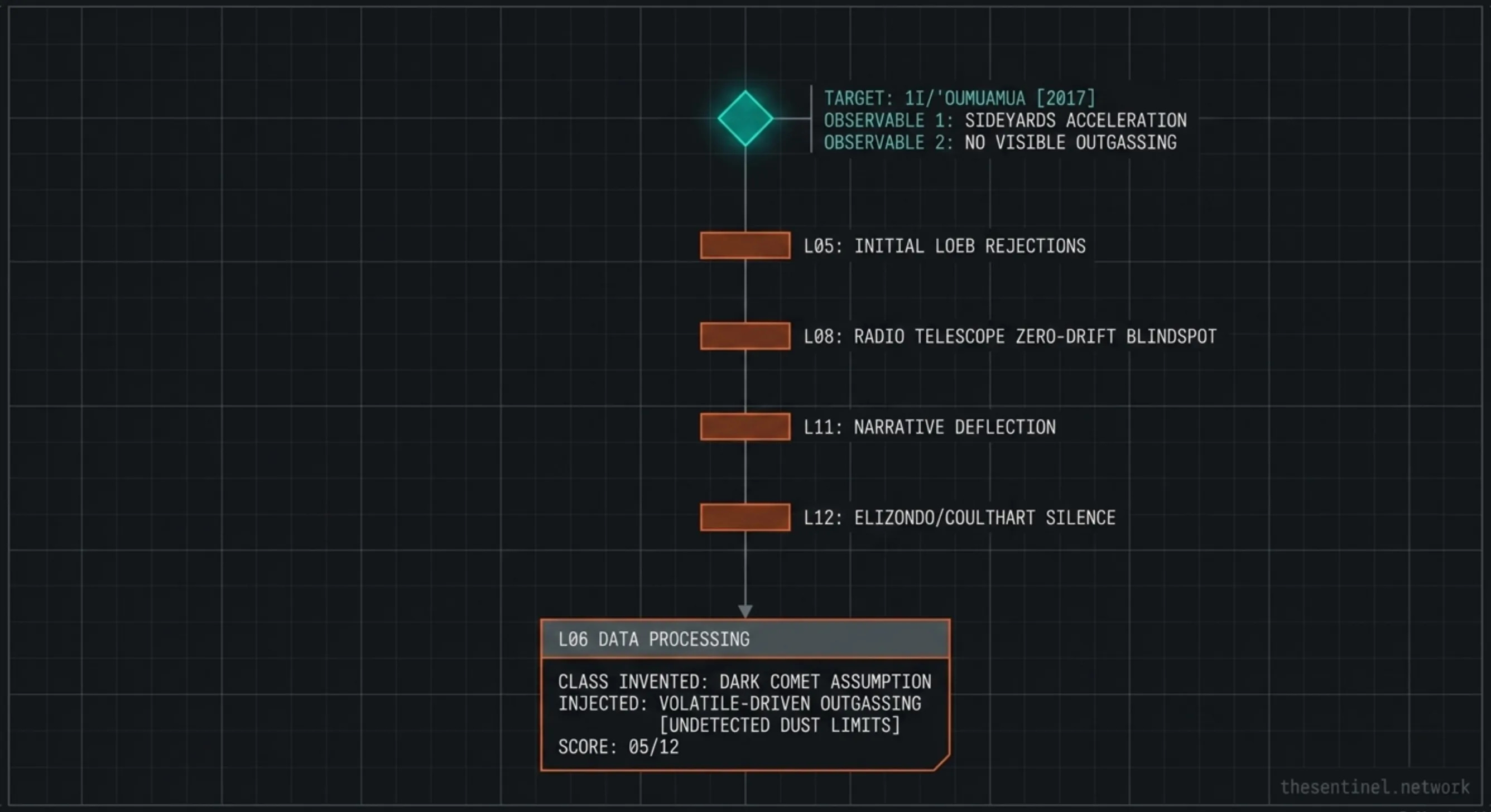Select the L11 orange block
Image resolution: width=1491 pixels, height=812 pixels.
pos(745,427)
